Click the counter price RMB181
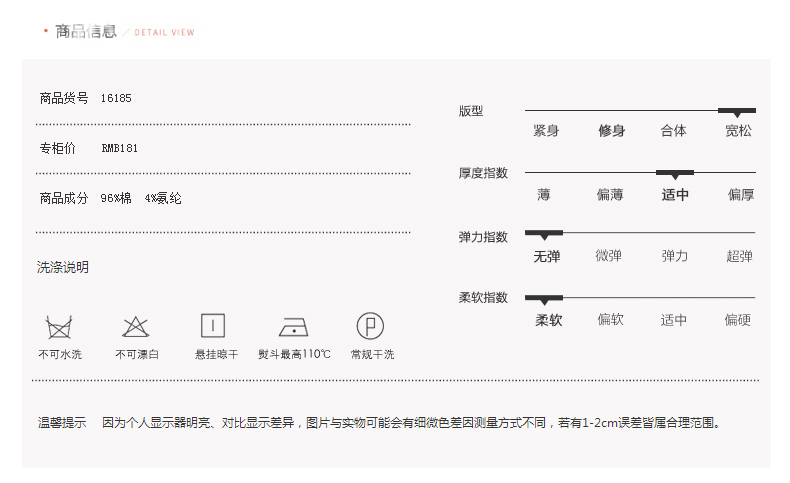This screenshot has height=483, width=790. [x=120, y=148]
